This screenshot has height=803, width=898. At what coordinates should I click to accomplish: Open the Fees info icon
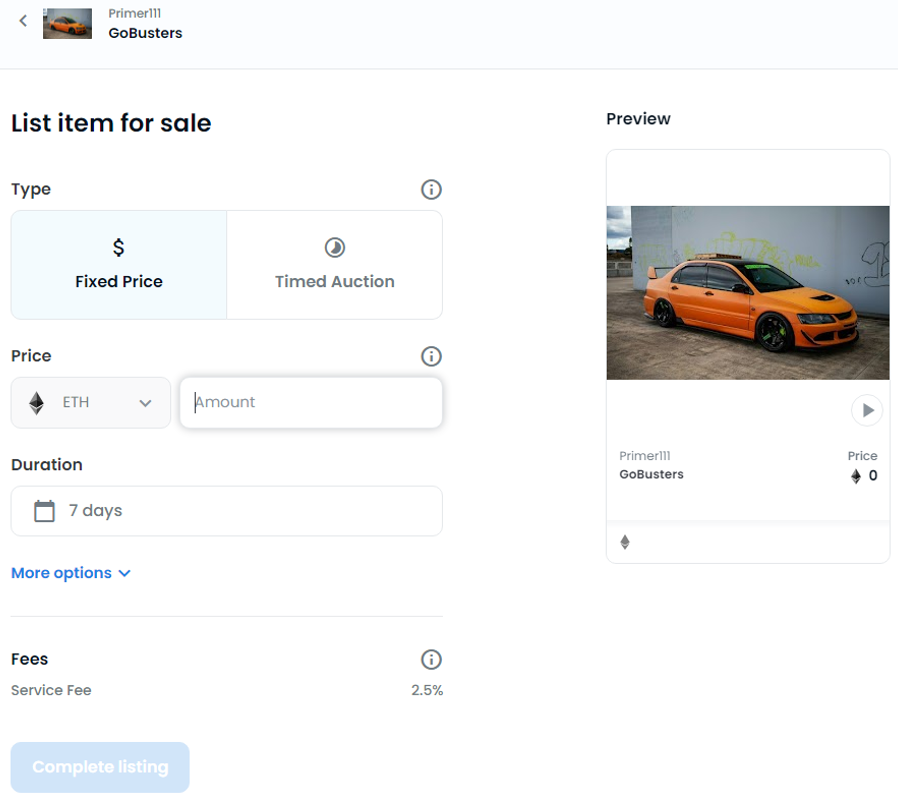pyautogui.click(x=431, y=659)
